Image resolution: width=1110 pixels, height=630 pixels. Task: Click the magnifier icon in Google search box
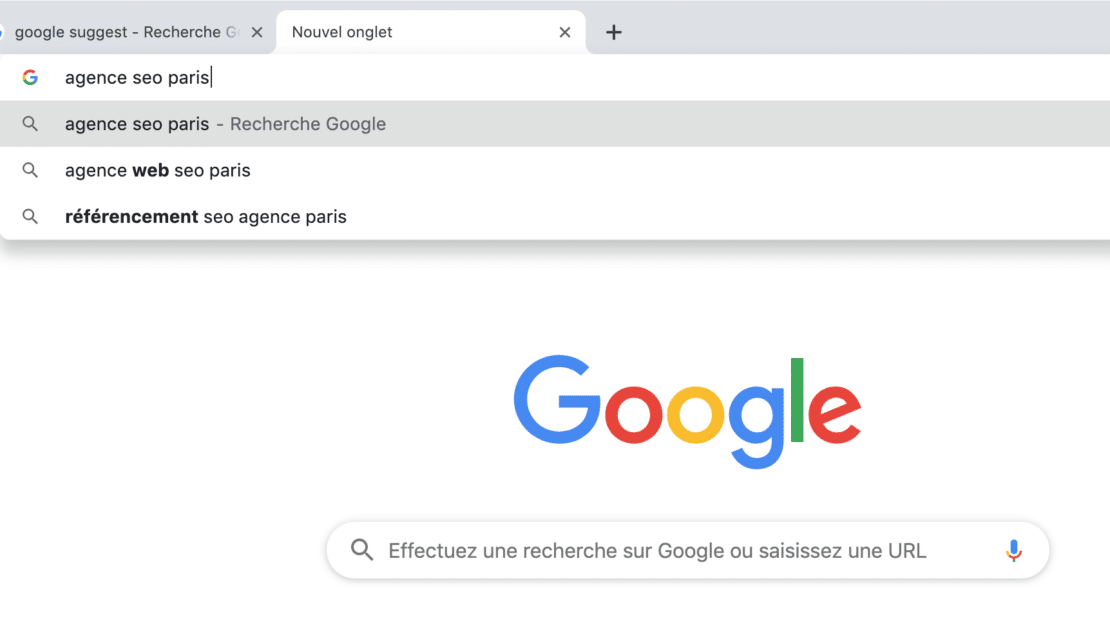click(x=362, y=550)
